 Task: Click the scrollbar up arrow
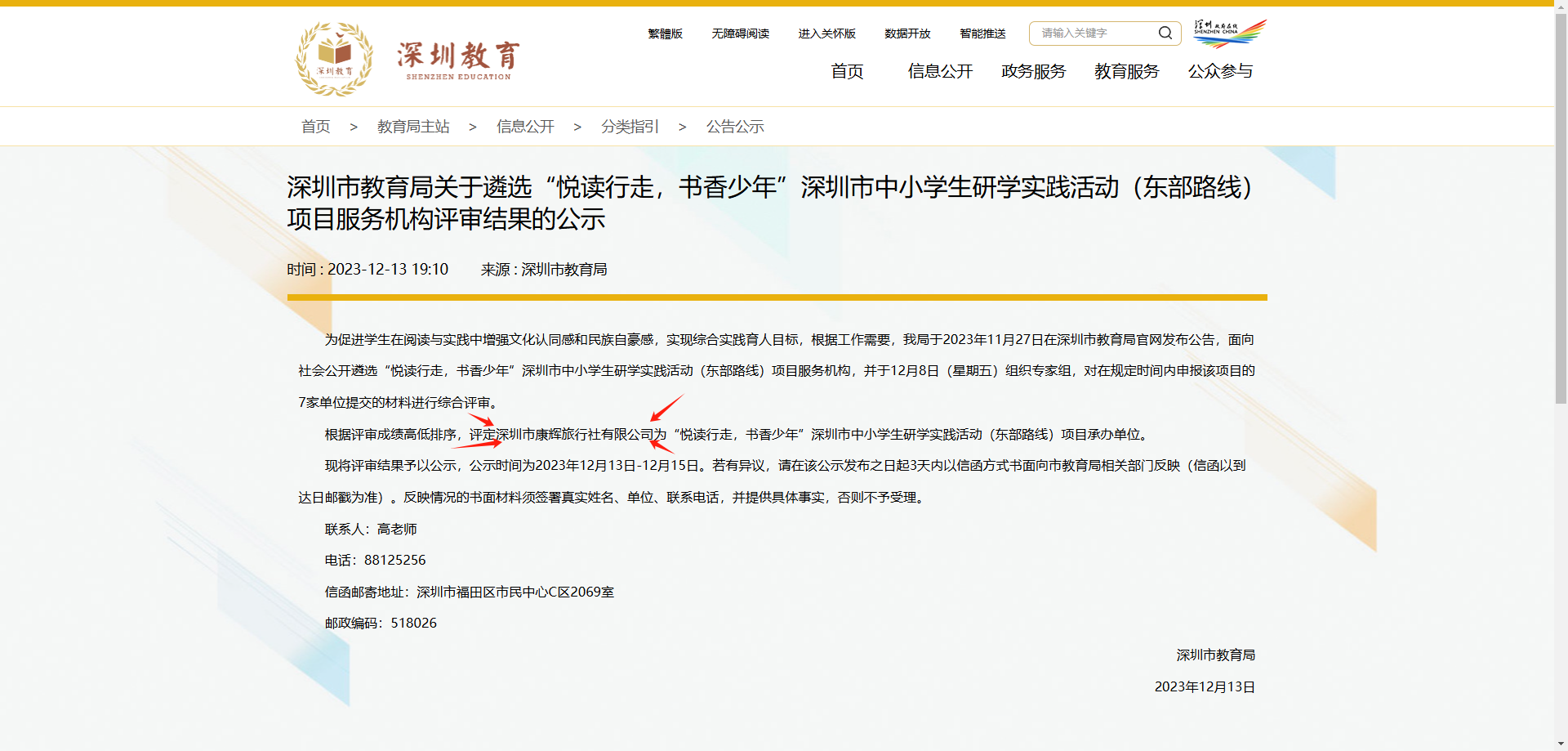coord(1561,6)
